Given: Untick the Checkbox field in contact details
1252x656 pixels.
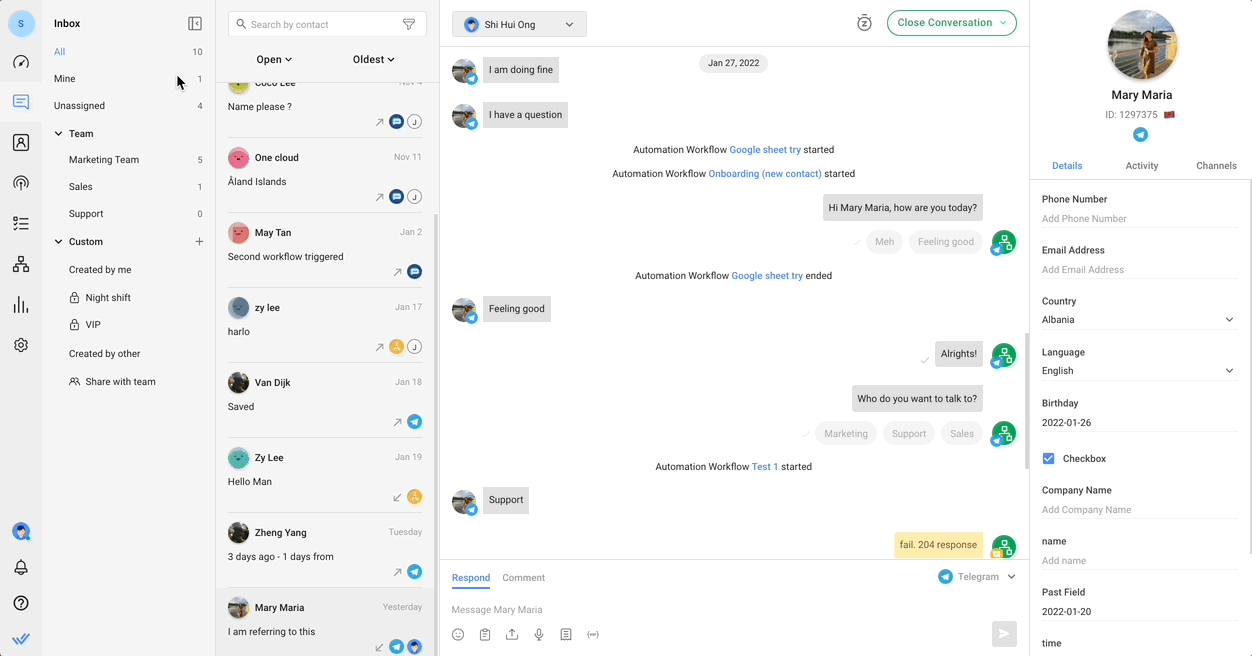Looking at the screenshot, I should pyautogui.click(x=1049, y=459).
